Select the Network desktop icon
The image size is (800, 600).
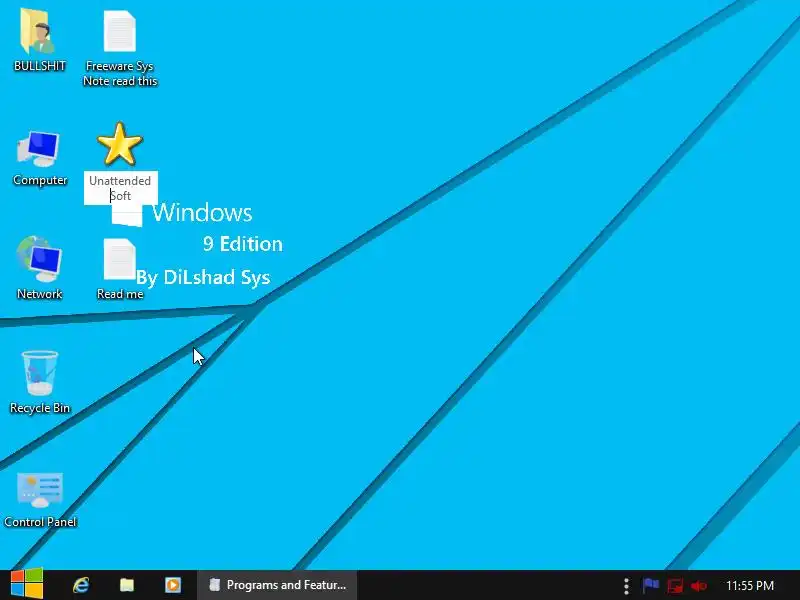pyautogui.click(x=39, y=259)
